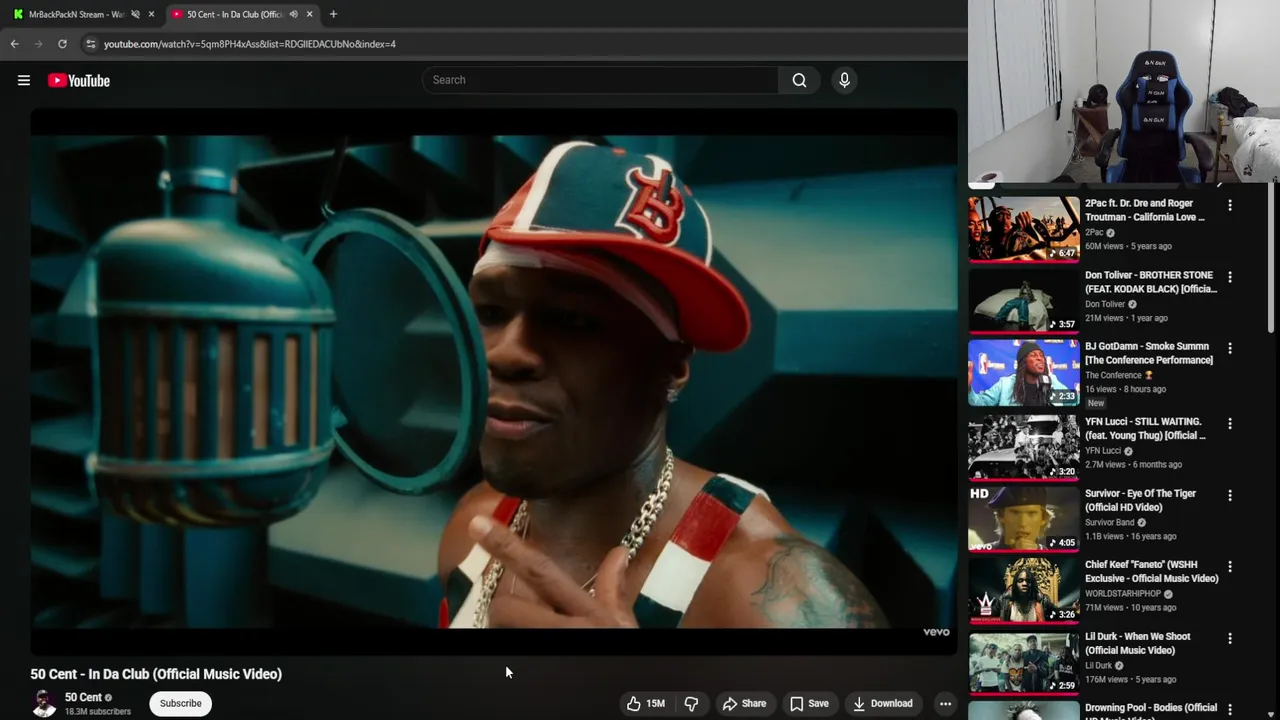Click The Conference channel name
Screen dimensions: 1280x720
[x=1113, y=375]
